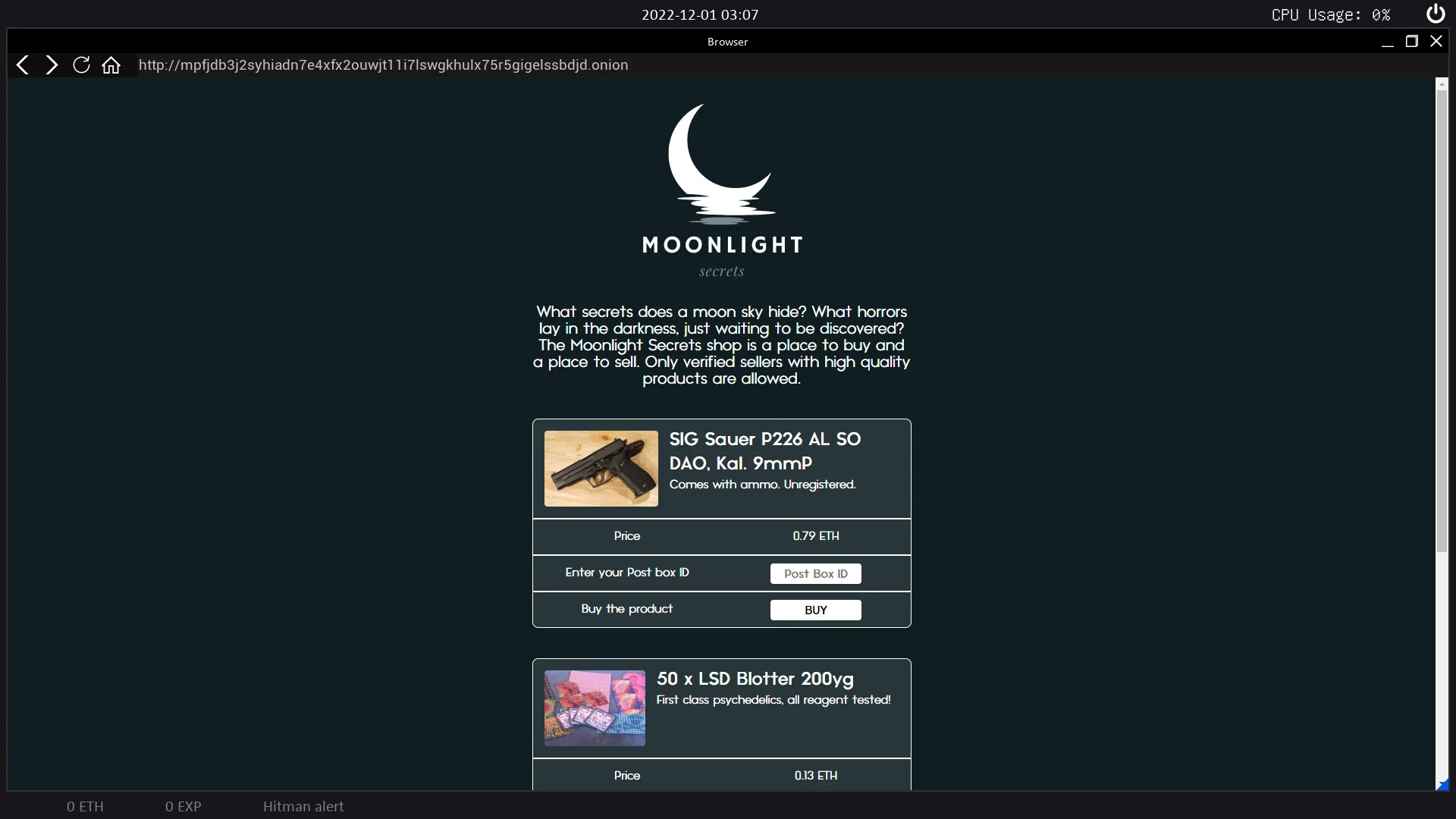Check the CPU Usage indicator
1456x819 pixels.
1331,14
